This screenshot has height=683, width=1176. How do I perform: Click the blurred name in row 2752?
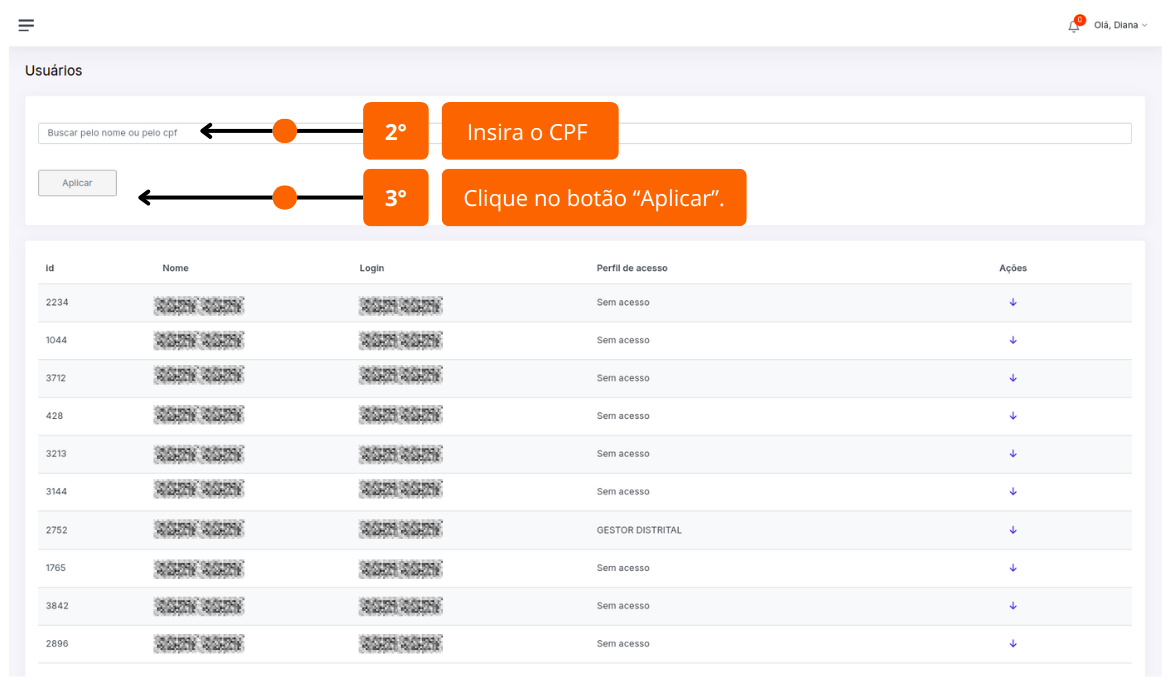click(199, 530)
